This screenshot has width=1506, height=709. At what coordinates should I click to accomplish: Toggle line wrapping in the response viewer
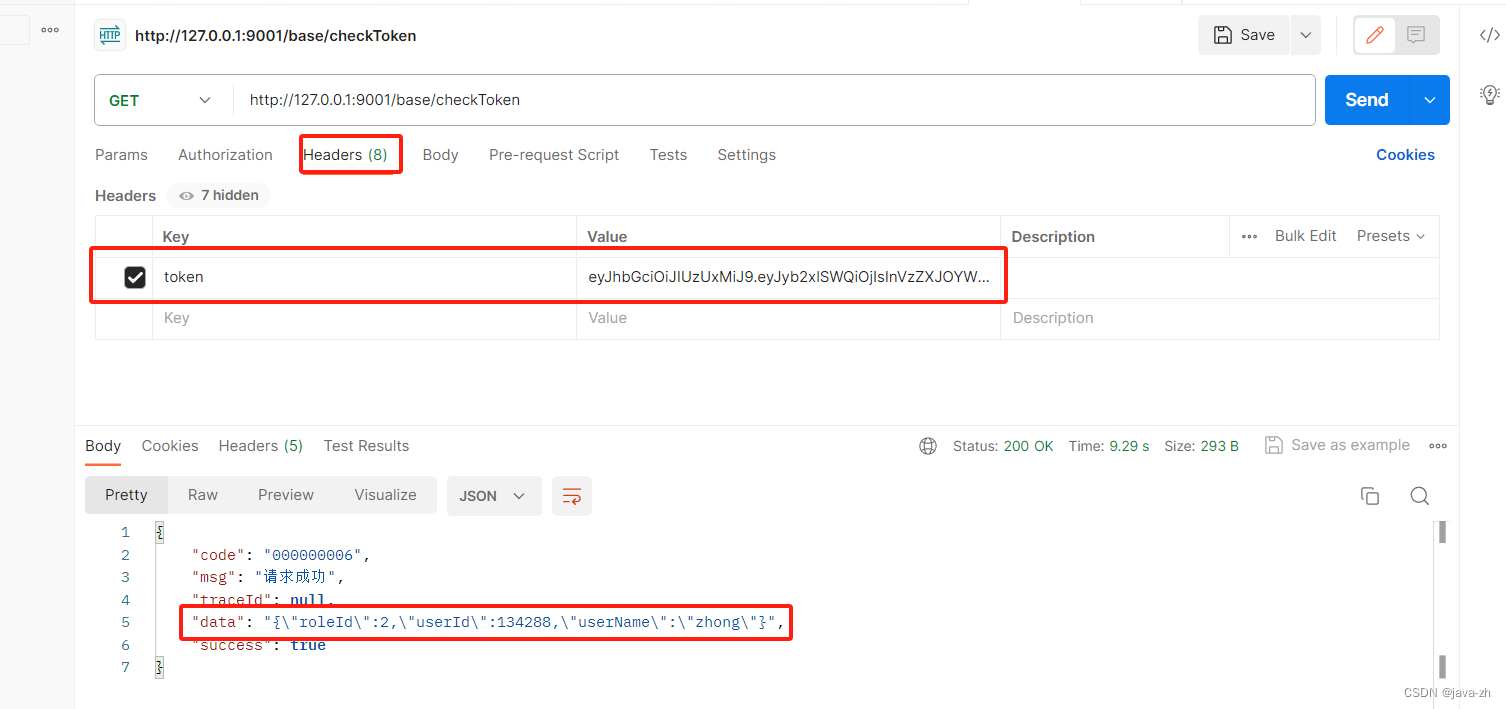click(x=571, y=495)
